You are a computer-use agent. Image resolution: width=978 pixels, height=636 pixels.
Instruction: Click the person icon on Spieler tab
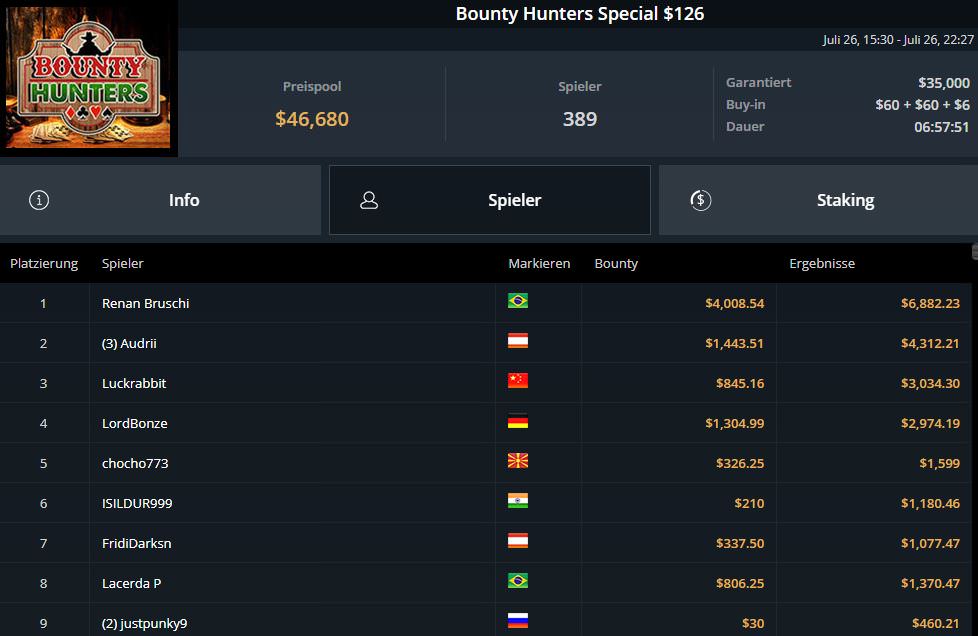click(x=369, y=200)
